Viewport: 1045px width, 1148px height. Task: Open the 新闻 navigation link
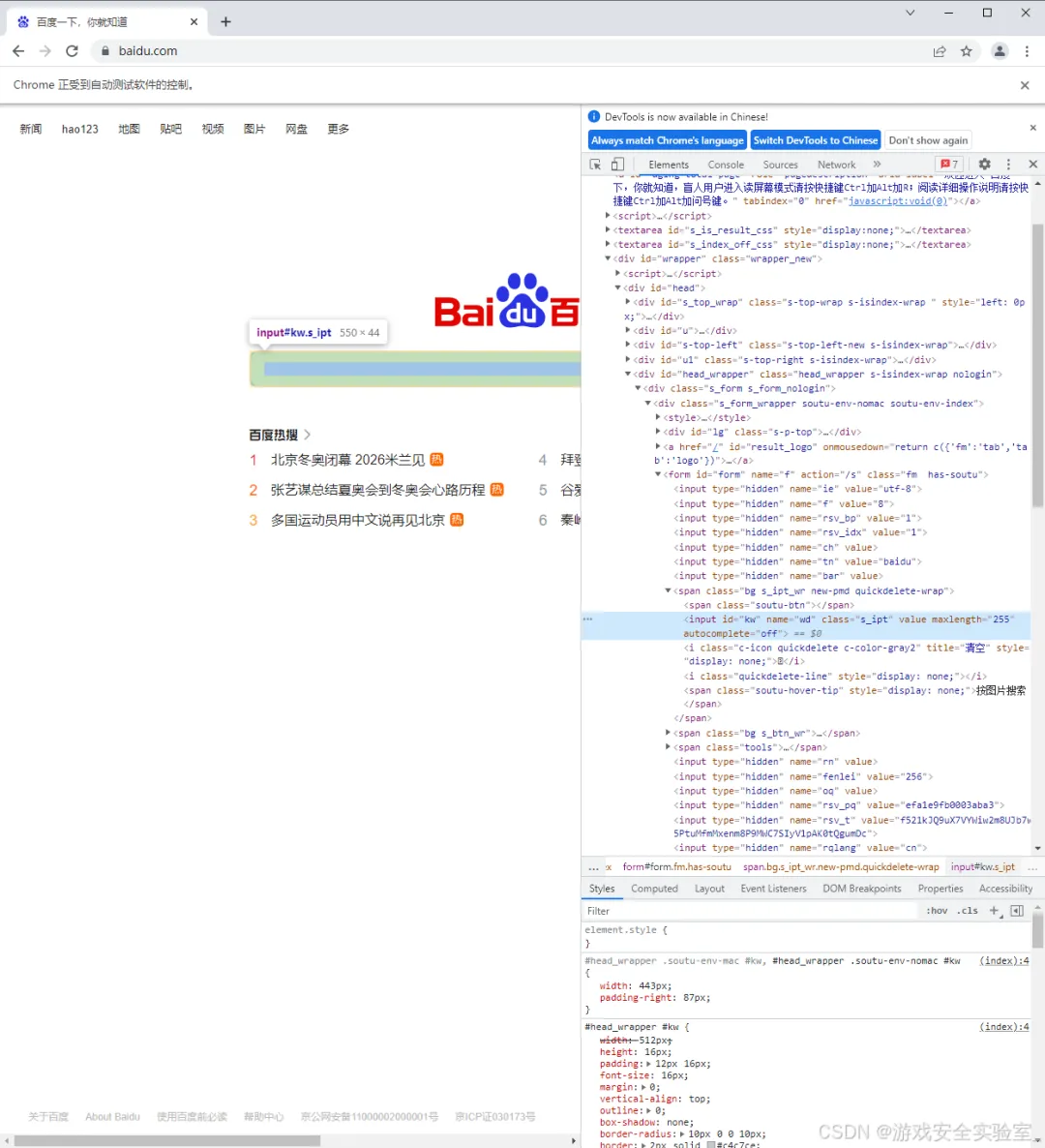[x=31, y=129]
